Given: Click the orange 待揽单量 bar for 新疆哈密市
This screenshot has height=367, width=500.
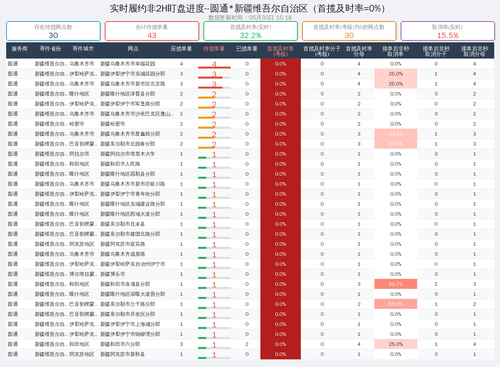Looking at the screenshot, I should pos(206,127).
